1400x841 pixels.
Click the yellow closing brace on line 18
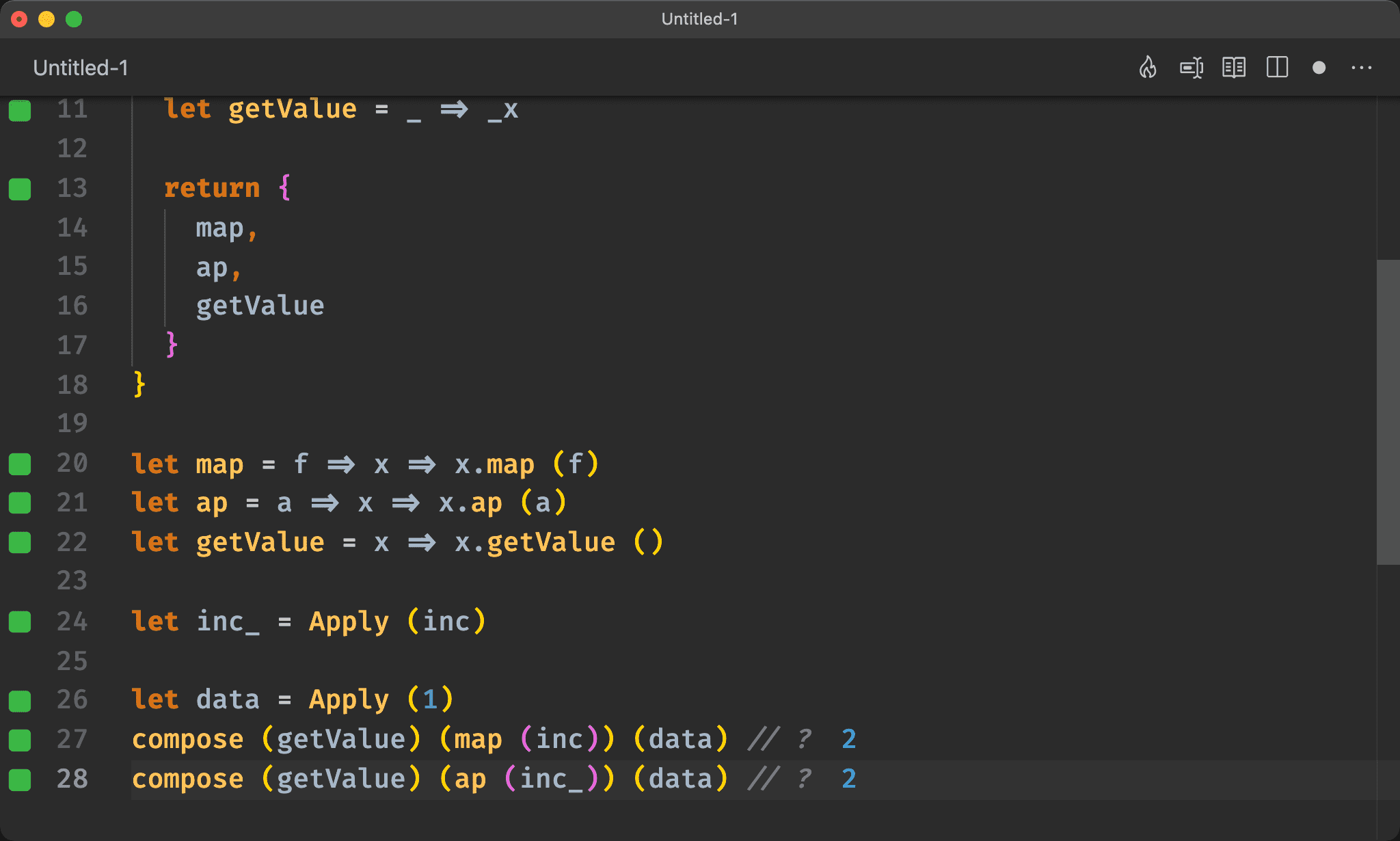tap(139, 384)
